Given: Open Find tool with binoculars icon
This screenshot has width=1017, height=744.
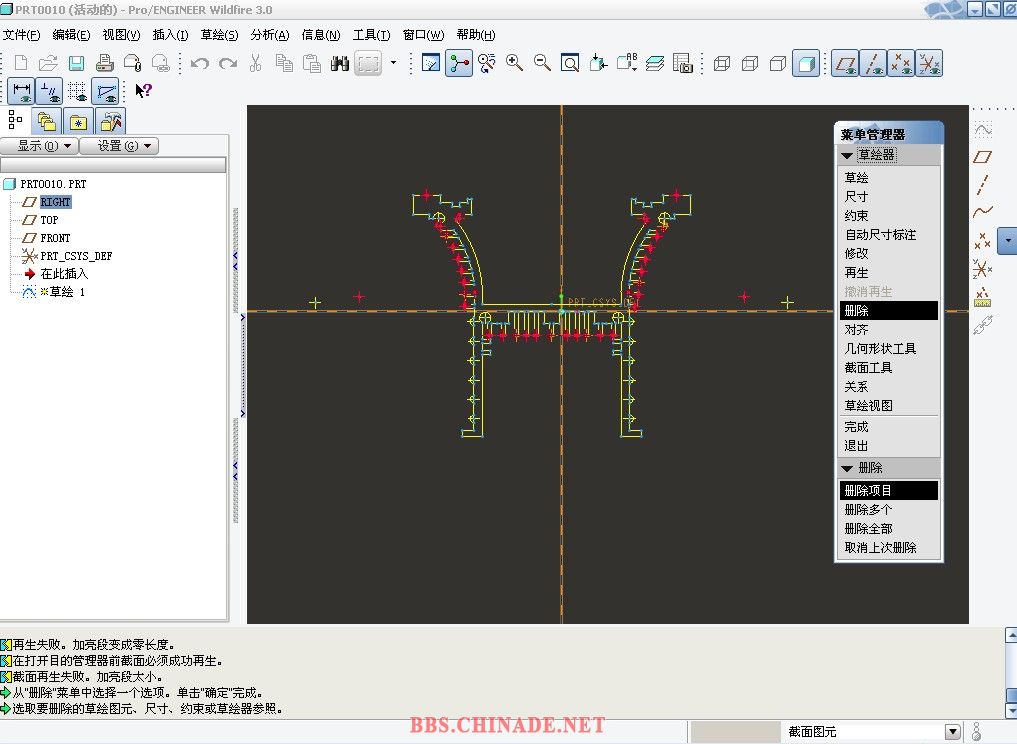Looking at the screenshot, I should (x=340, y=63).
